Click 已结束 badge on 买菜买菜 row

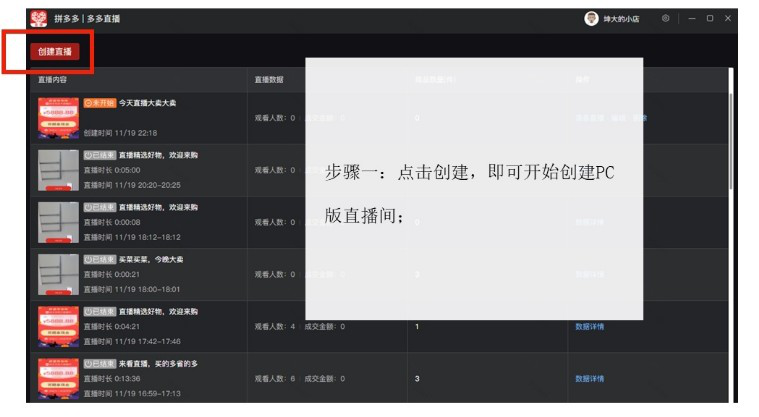97,259
